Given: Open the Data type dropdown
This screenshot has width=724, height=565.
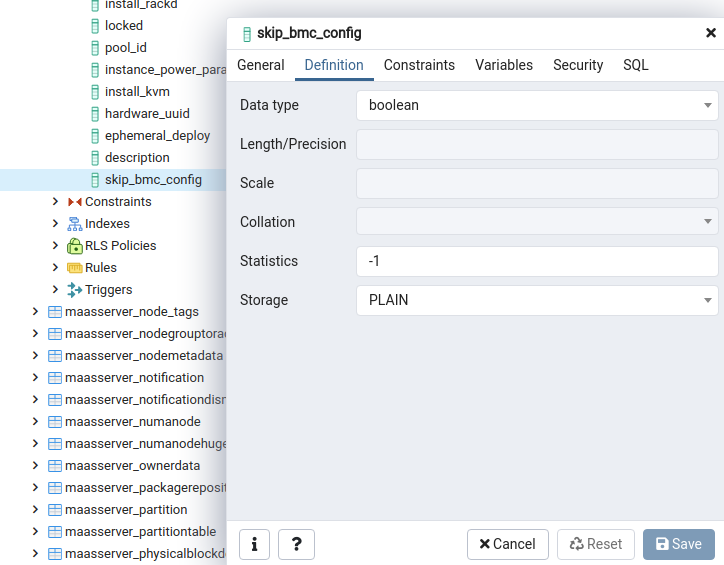Looking at the screenshot, I should coord(537,105).
